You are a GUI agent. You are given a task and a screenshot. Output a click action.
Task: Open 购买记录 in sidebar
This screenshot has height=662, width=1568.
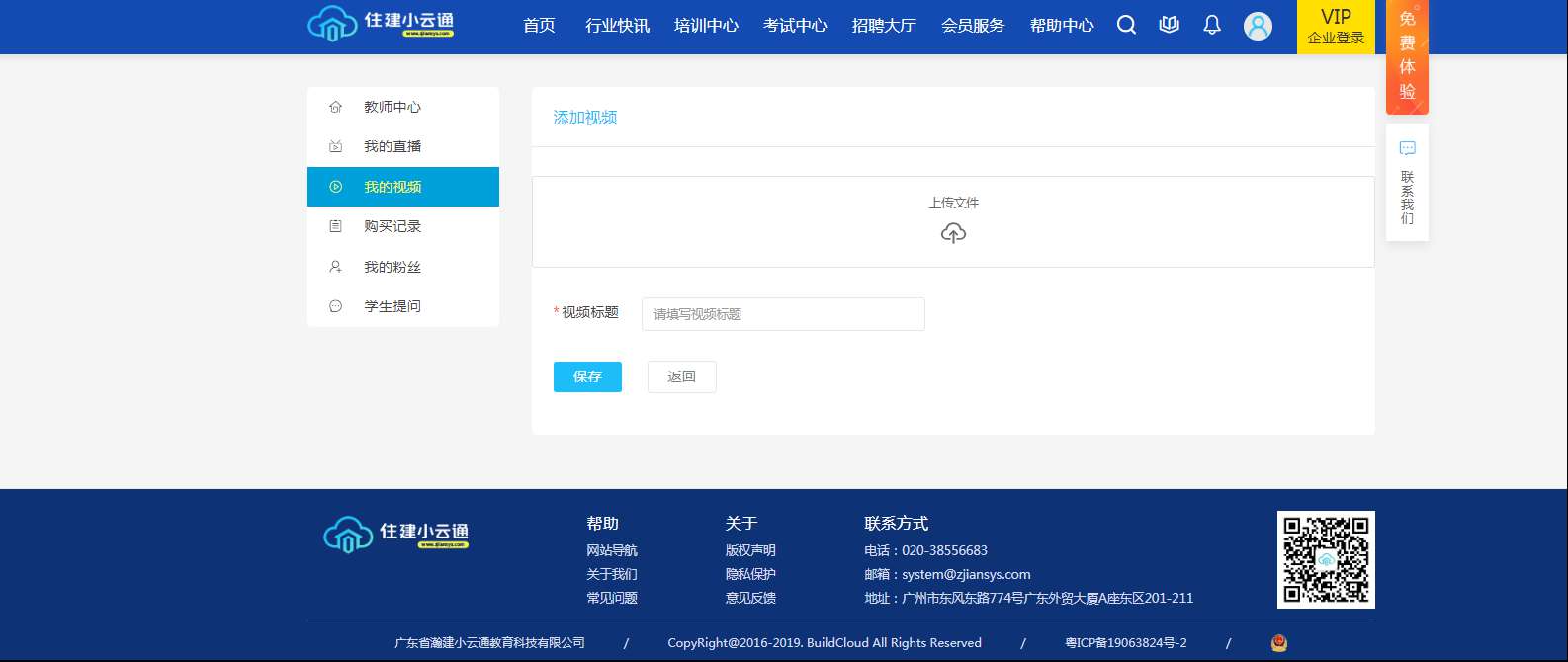point(392,226)
